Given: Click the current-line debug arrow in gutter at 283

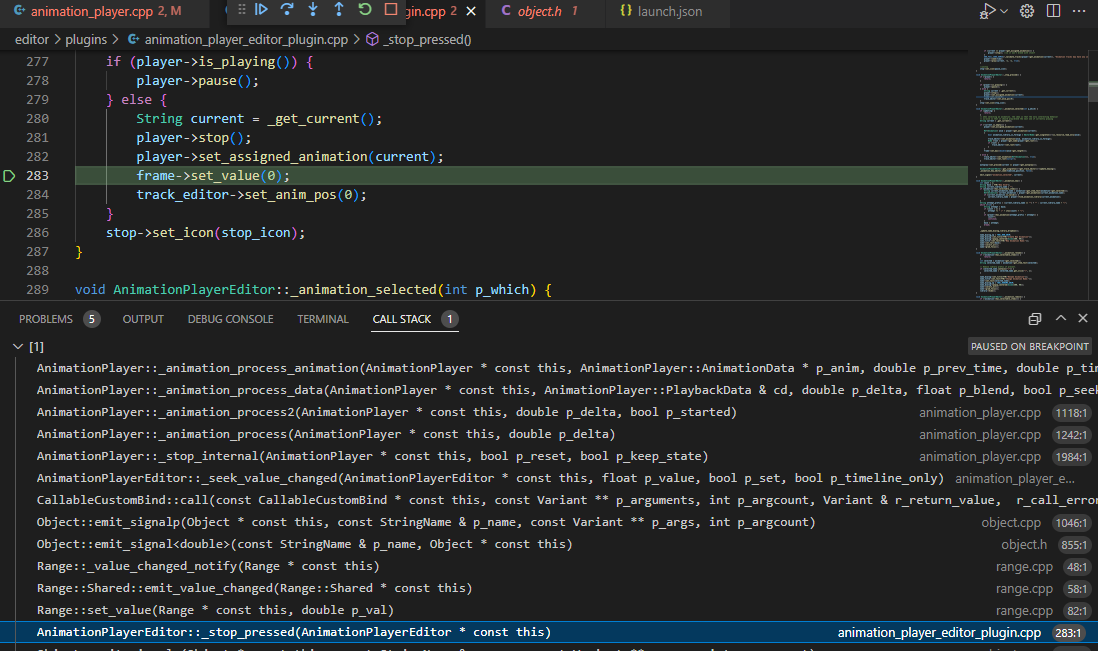Looking at the screenshot, I should click(x=9, y=176).
